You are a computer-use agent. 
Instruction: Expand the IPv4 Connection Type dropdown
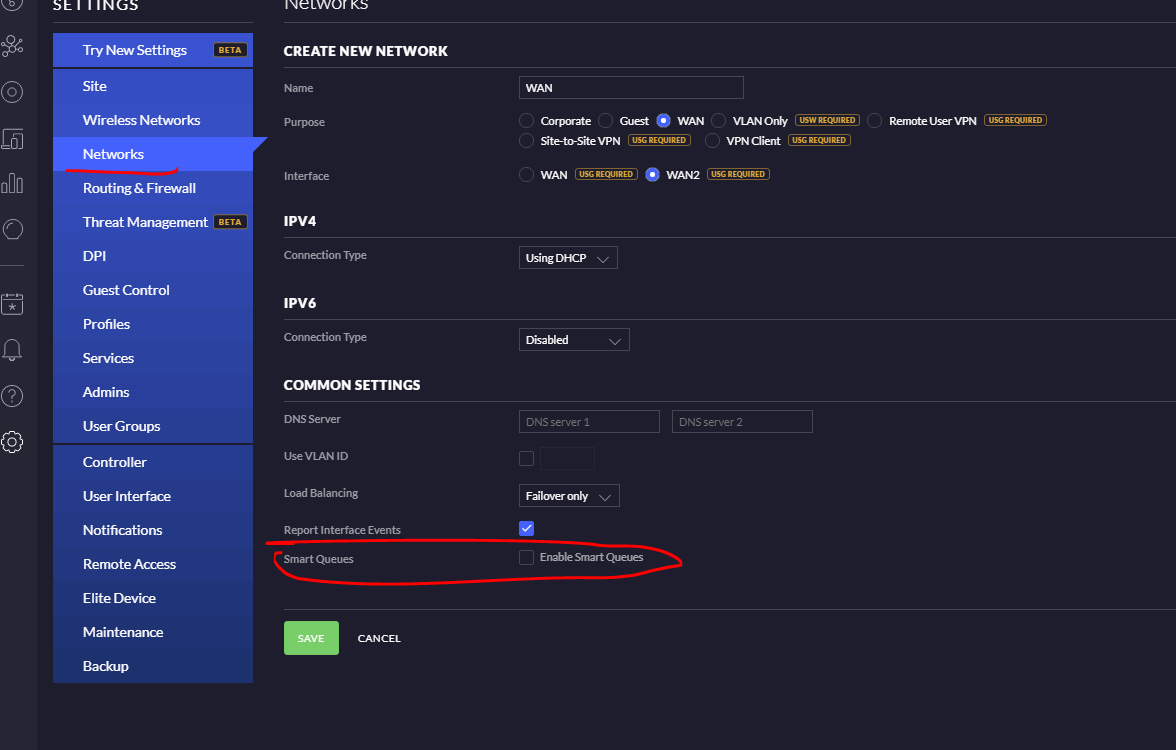[x=568, y=258]
